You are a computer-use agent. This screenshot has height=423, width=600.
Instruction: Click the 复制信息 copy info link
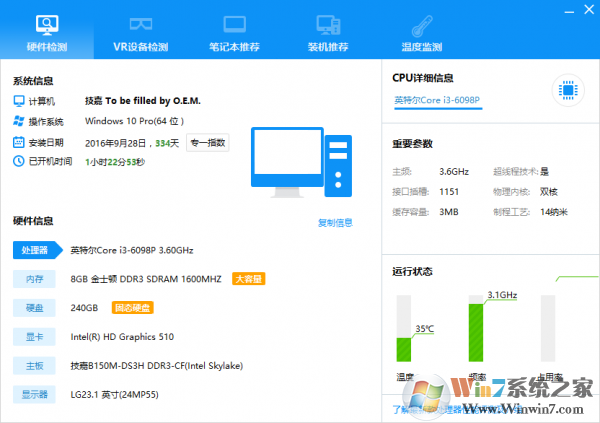click(335, 223)
